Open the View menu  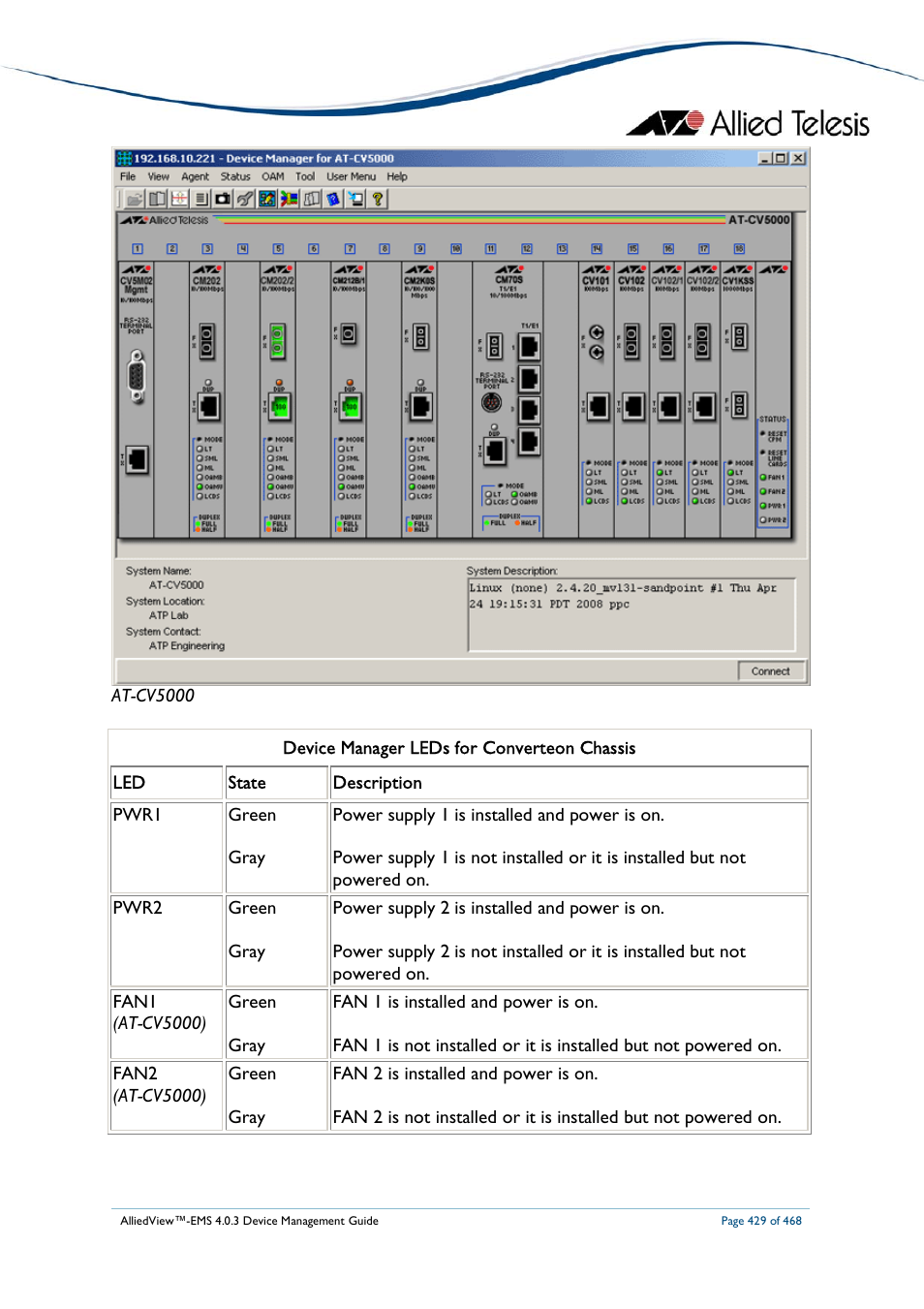159,177
